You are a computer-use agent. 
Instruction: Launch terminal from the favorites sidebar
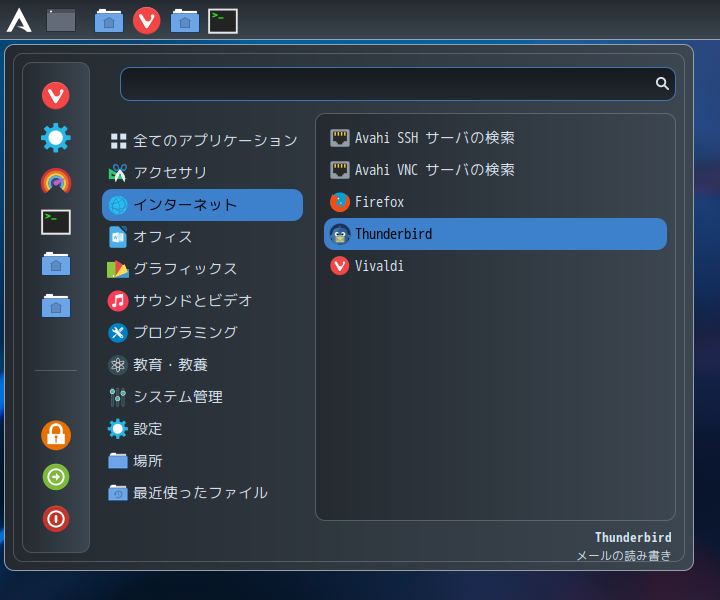[x=56, y=222]
